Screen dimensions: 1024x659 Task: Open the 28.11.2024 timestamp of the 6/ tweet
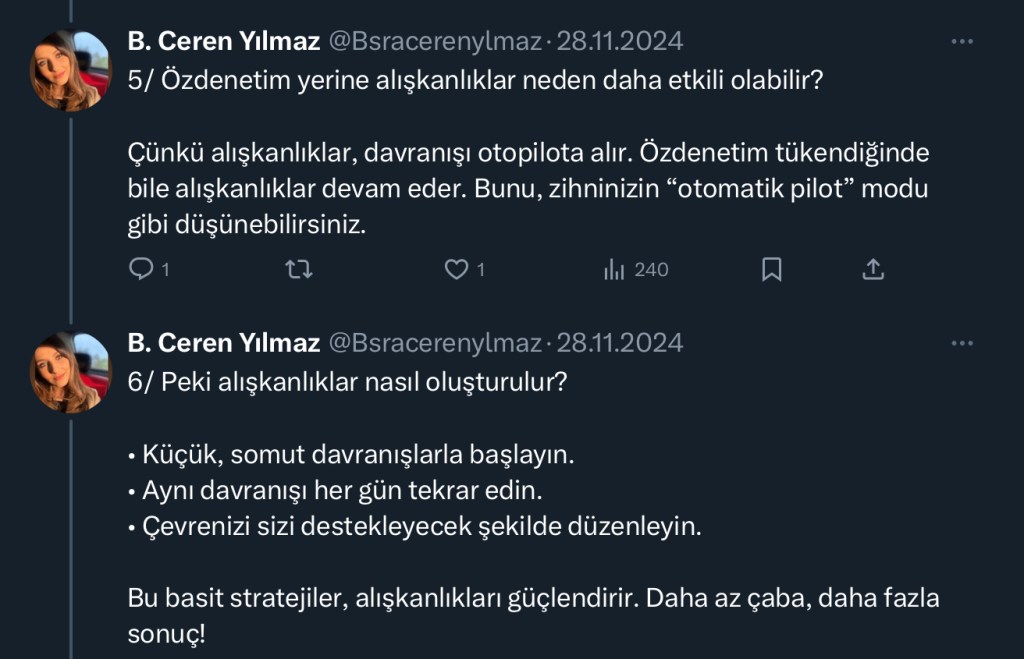click(620, 343)
